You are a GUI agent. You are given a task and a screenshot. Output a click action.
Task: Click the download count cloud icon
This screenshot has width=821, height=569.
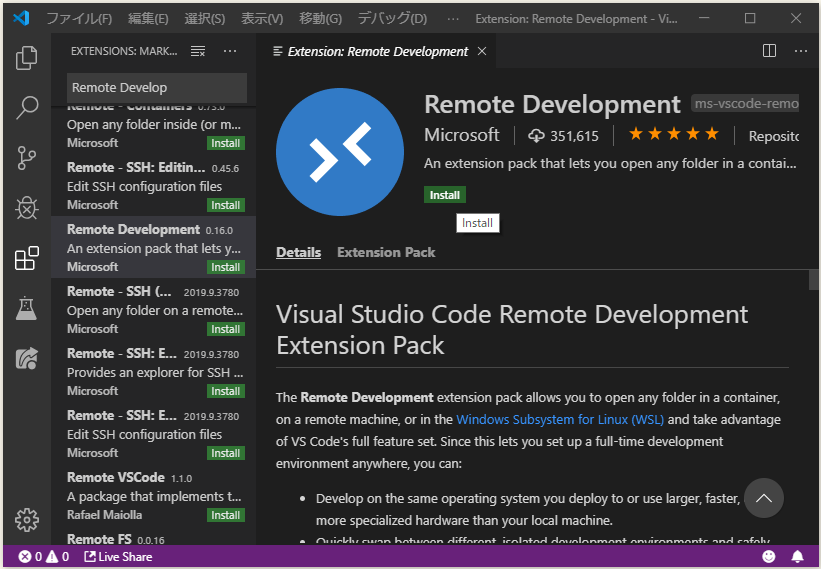click(536, 136)
